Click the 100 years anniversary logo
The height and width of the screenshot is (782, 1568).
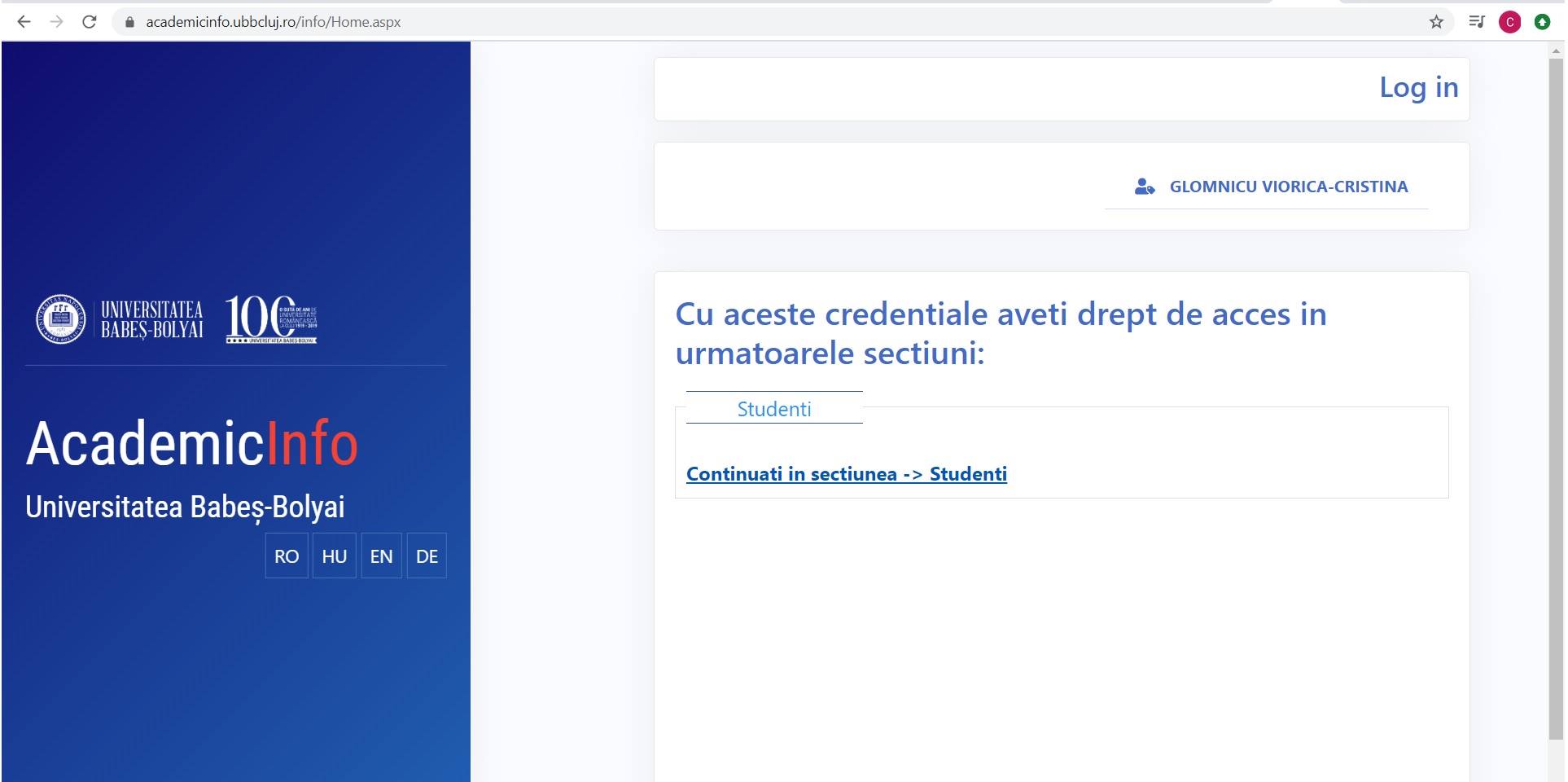(271, 319)
